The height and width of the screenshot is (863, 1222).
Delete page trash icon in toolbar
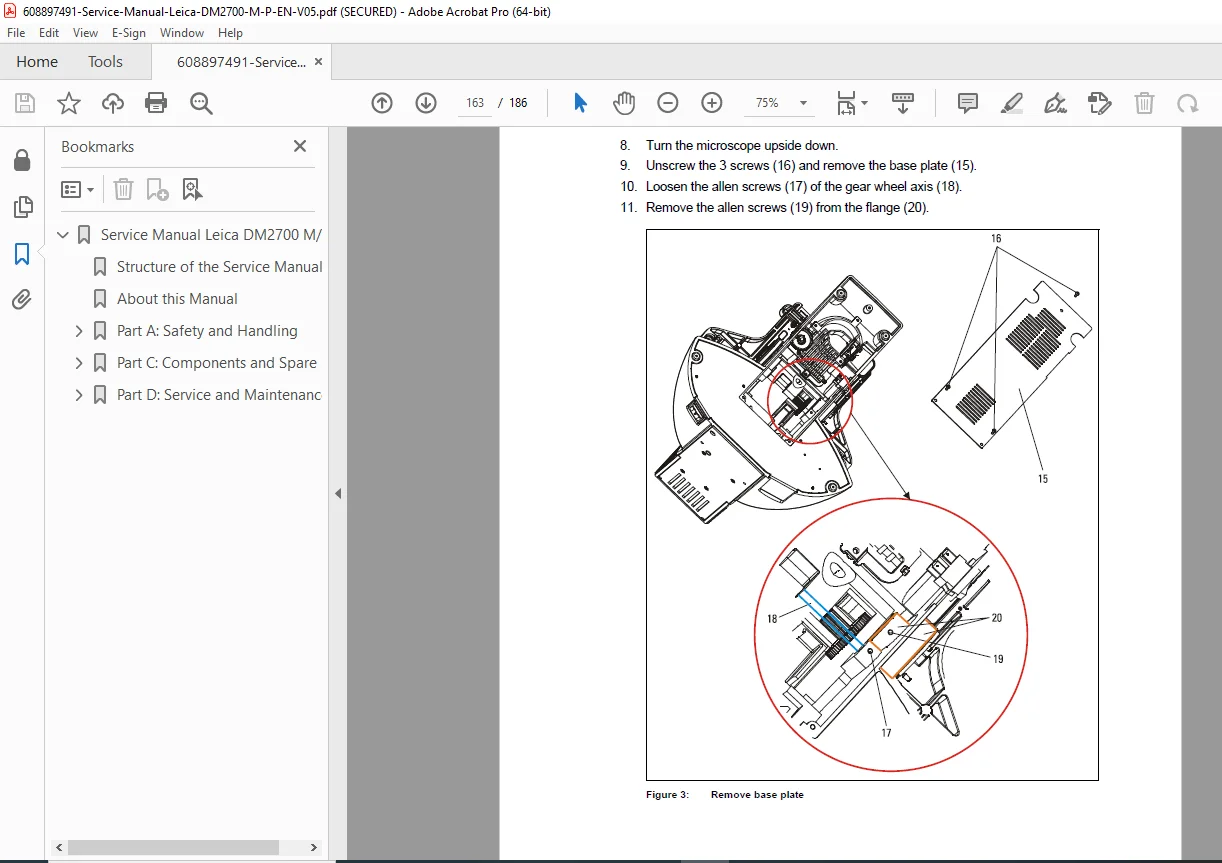coord(1144,103)
